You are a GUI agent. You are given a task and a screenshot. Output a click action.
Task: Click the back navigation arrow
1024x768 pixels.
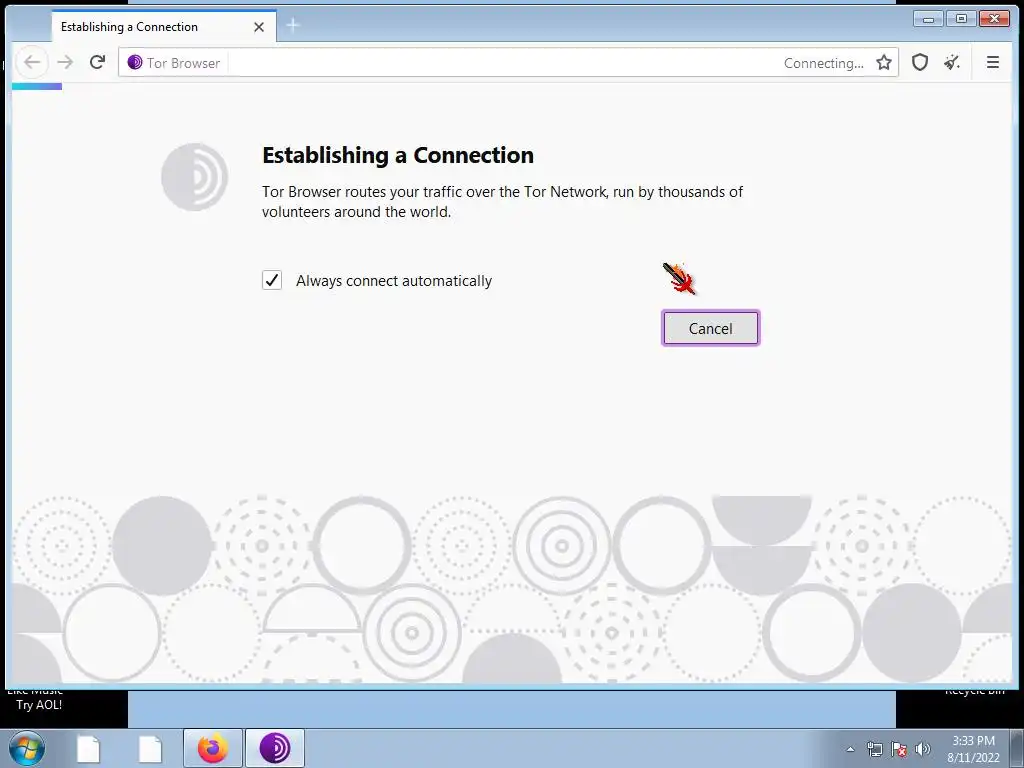31,63
